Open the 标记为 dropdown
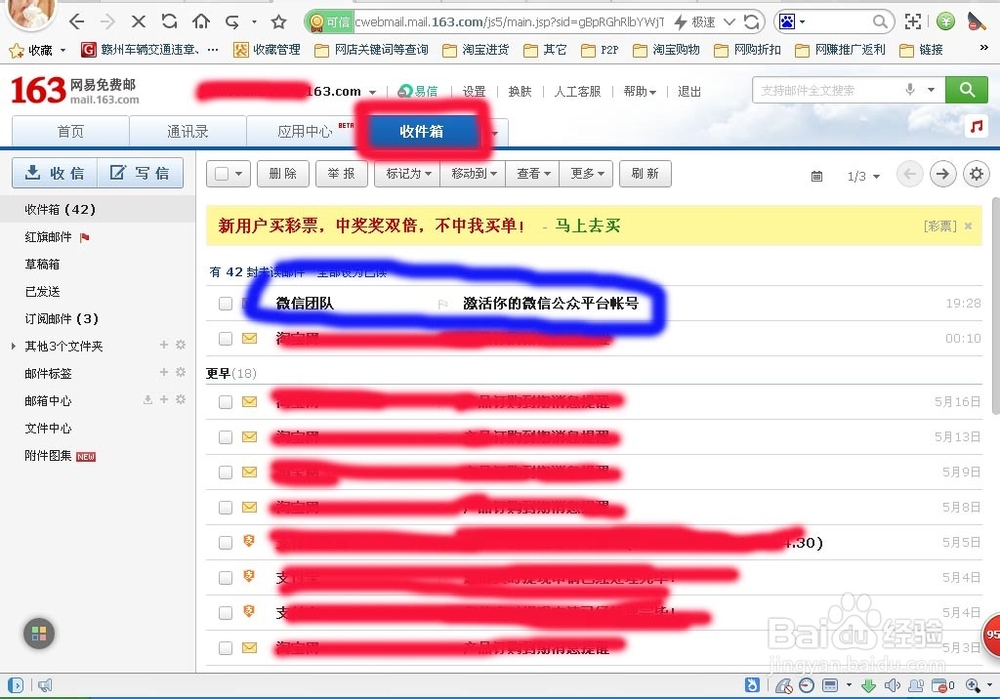This screenshot has height=699, width=1000. pyautogui.click(x=408, y=173)
